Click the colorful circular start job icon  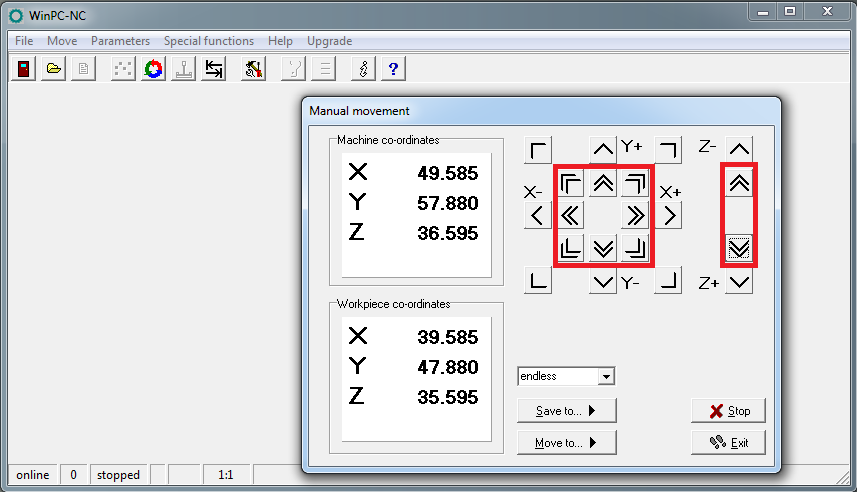click(154, 69)
